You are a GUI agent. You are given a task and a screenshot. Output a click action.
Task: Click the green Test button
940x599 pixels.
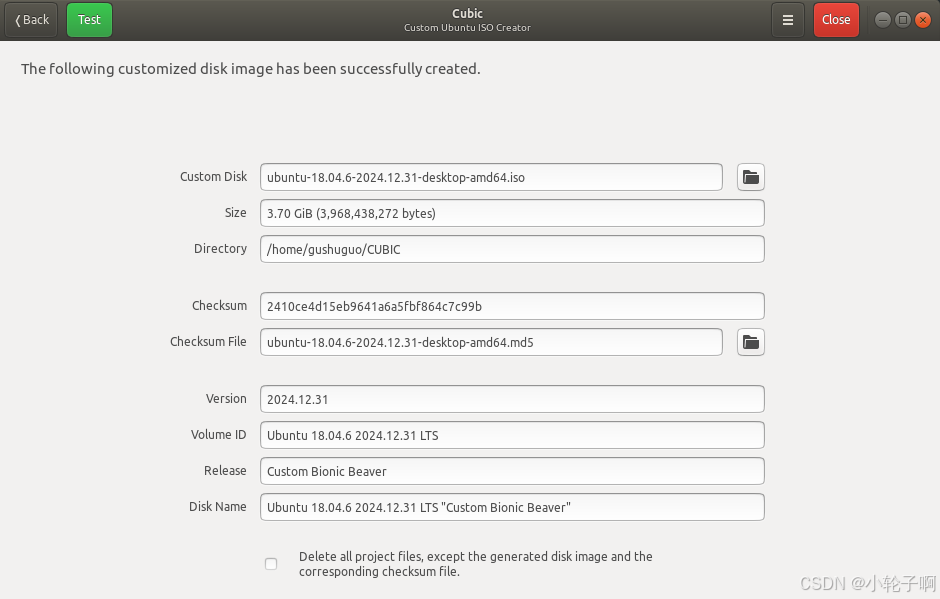click(89, 20)
